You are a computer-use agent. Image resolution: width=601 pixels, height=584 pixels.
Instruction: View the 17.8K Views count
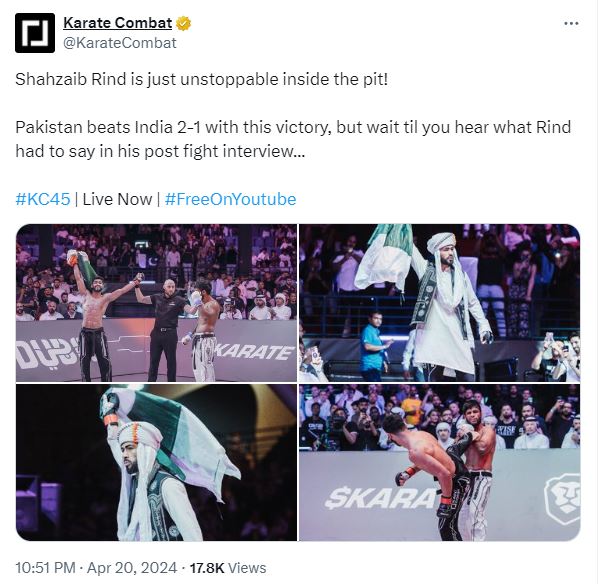(228, 568)
